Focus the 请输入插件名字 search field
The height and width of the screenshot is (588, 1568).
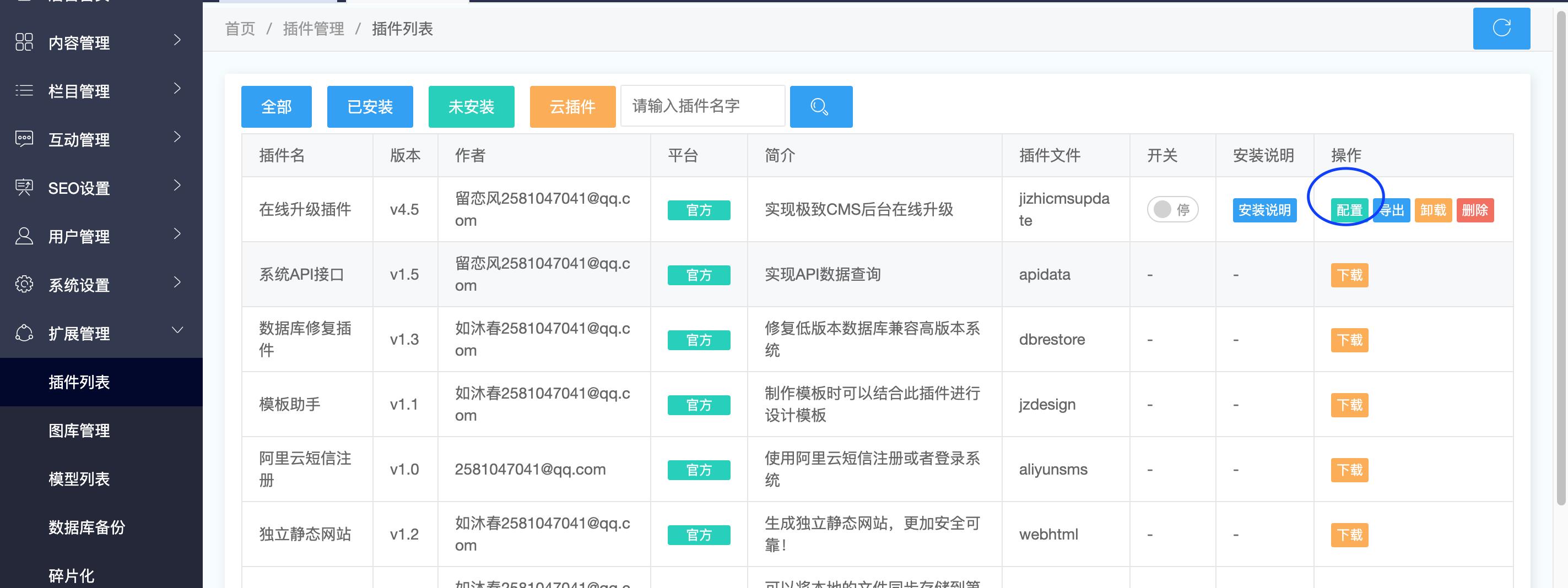pos(703,106)
